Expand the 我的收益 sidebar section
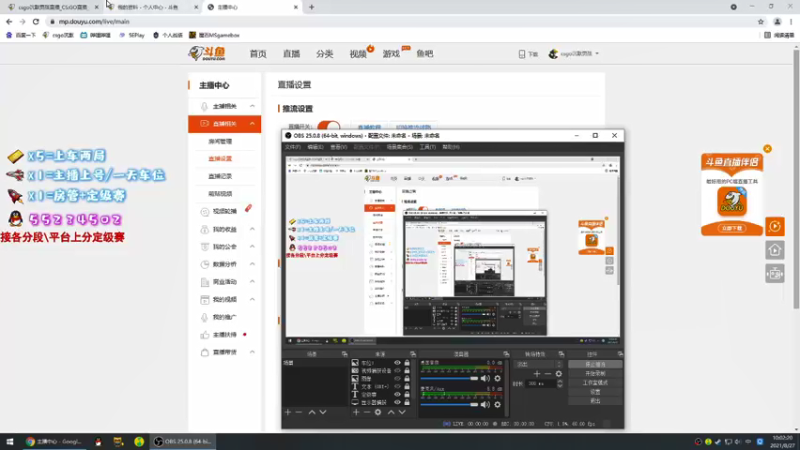The image size is (800, 450). [x=252, y=230]
